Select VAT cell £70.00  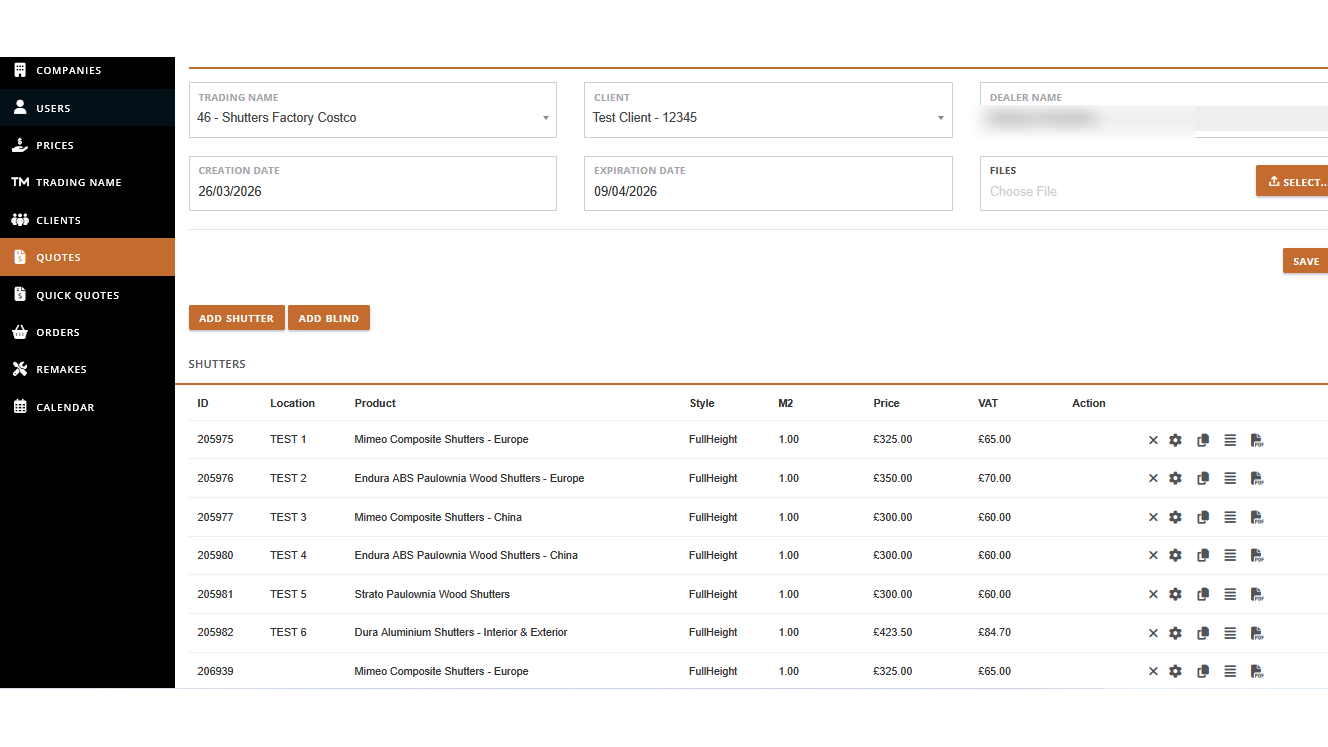coord(994,479)
